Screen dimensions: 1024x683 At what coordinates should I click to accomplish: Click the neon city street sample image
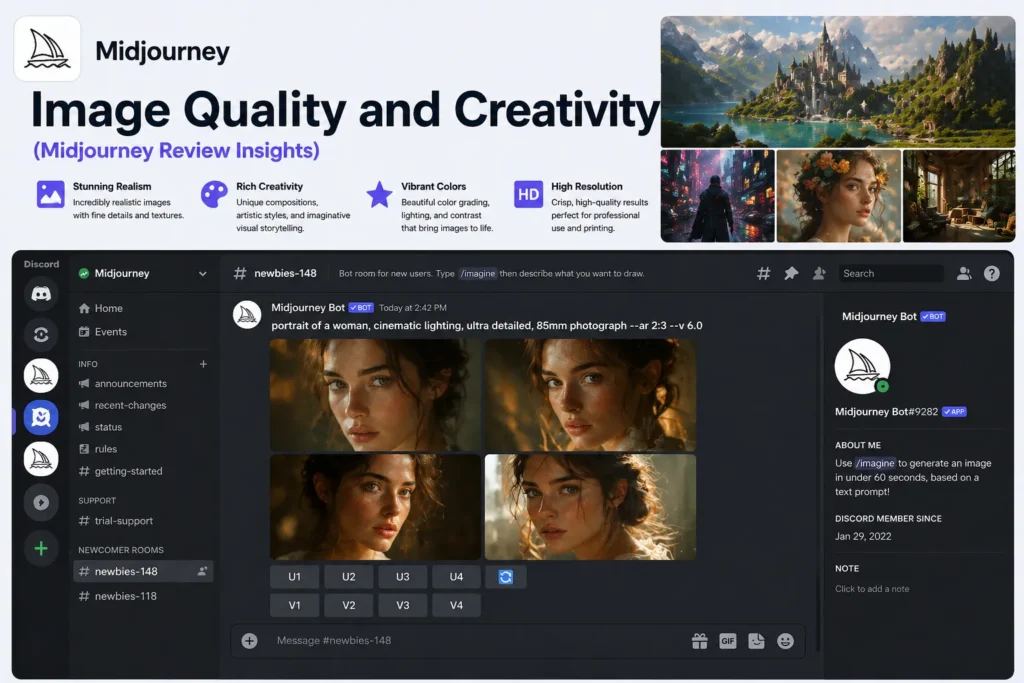[718, 196]
